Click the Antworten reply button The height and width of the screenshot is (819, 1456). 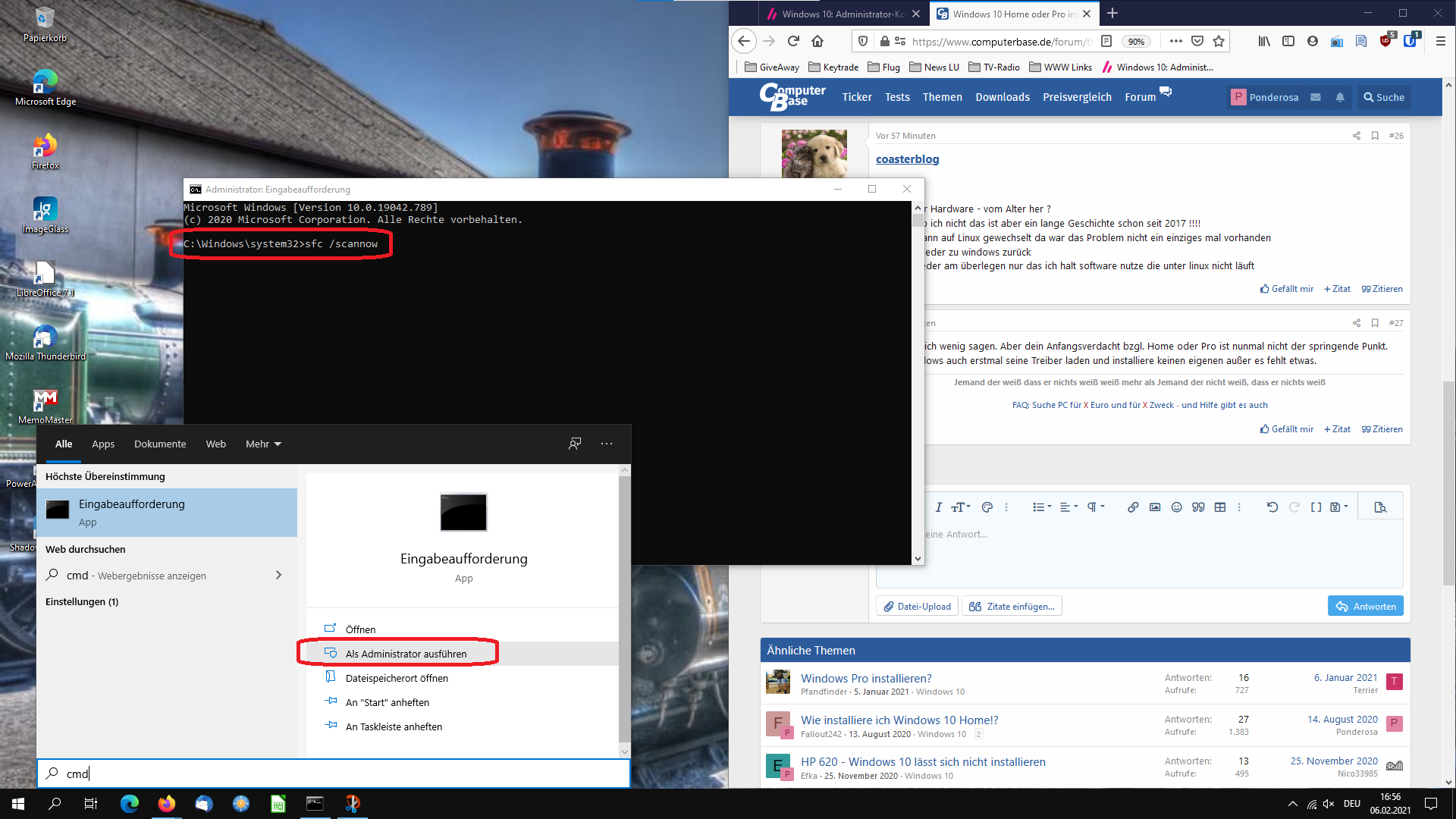(x=1365, y=606)
